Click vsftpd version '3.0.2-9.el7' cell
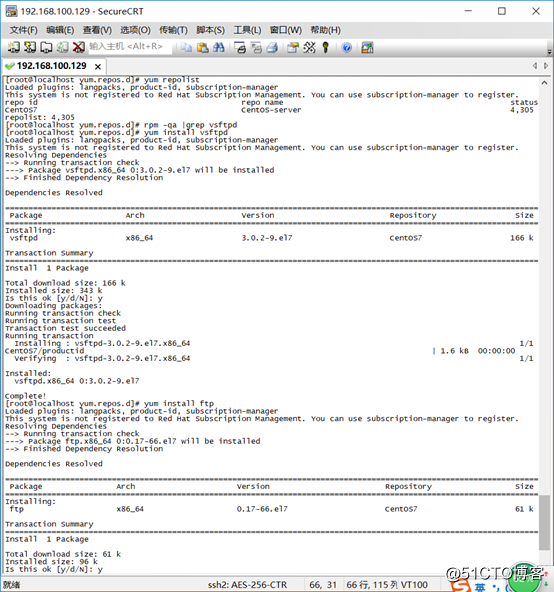Viewport: 554px width, 592px height. click(267, 238)
